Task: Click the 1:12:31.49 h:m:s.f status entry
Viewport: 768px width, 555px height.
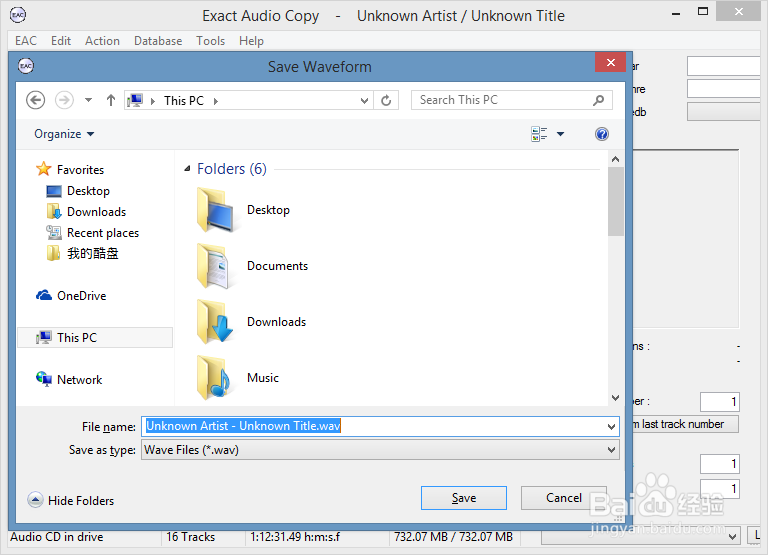Action: (x=295, y=537)
